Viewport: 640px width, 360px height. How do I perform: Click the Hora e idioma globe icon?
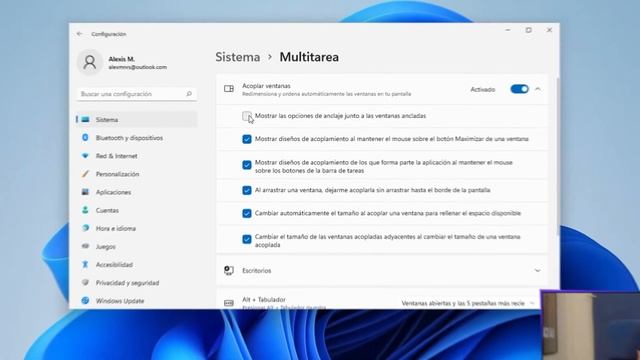pos(85,228)
